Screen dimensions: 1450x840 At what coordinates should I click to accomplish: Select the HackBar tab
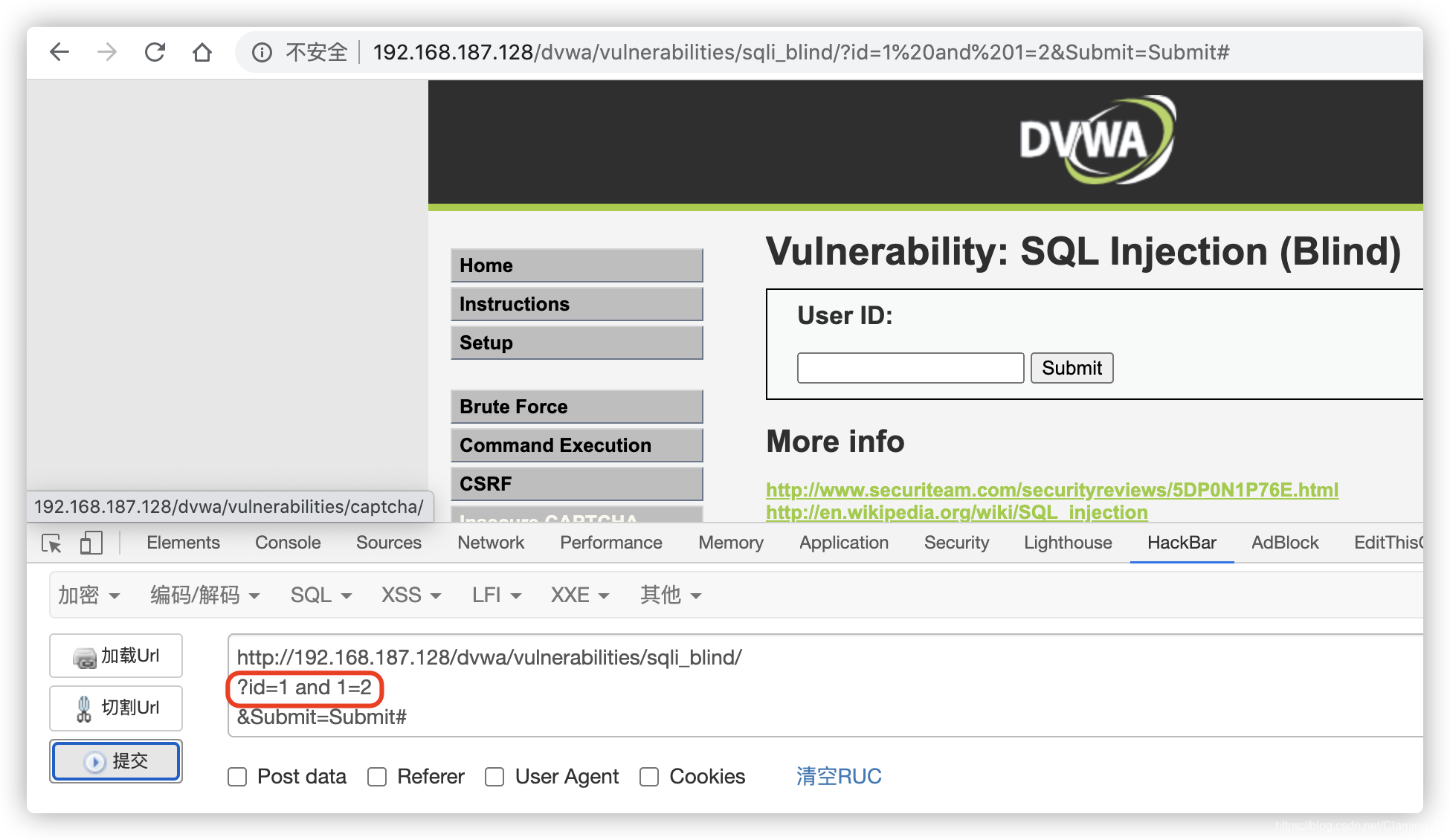coord(1182,543)
